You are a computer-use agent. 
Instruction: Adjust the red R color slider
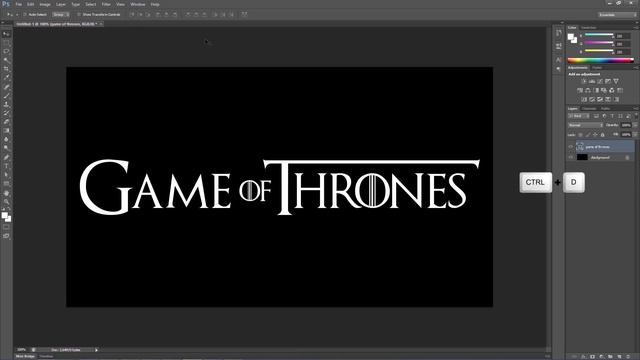(x=599, y=35)
